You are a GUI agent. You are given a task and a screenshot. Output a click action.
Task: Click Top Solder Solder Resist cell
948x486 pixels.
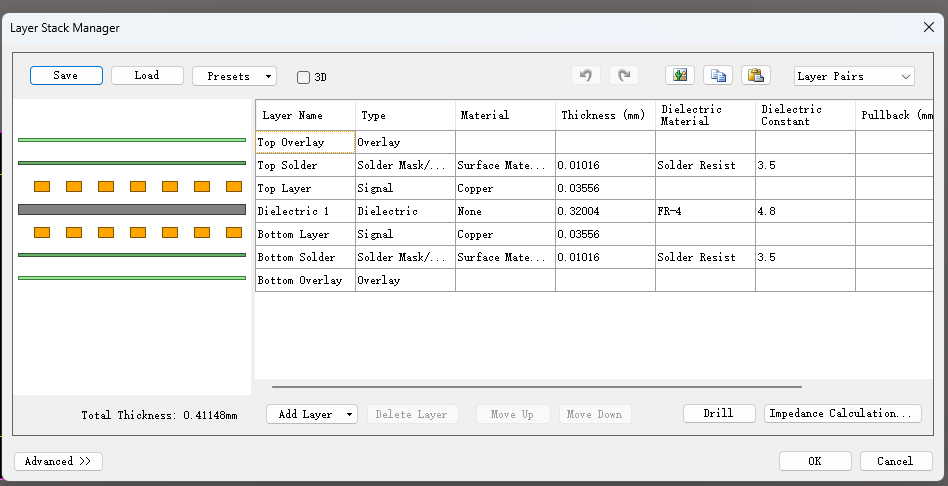click(x=705, y=165)
